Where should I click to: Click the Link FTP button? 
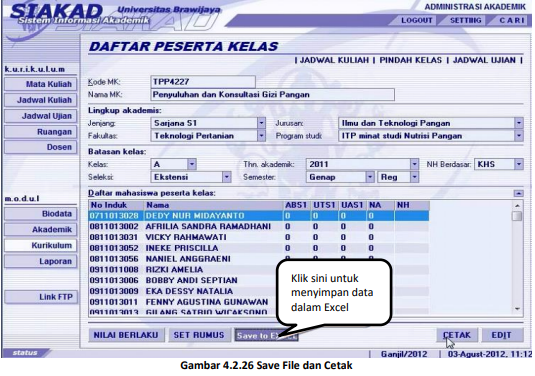tap(41, 297)
